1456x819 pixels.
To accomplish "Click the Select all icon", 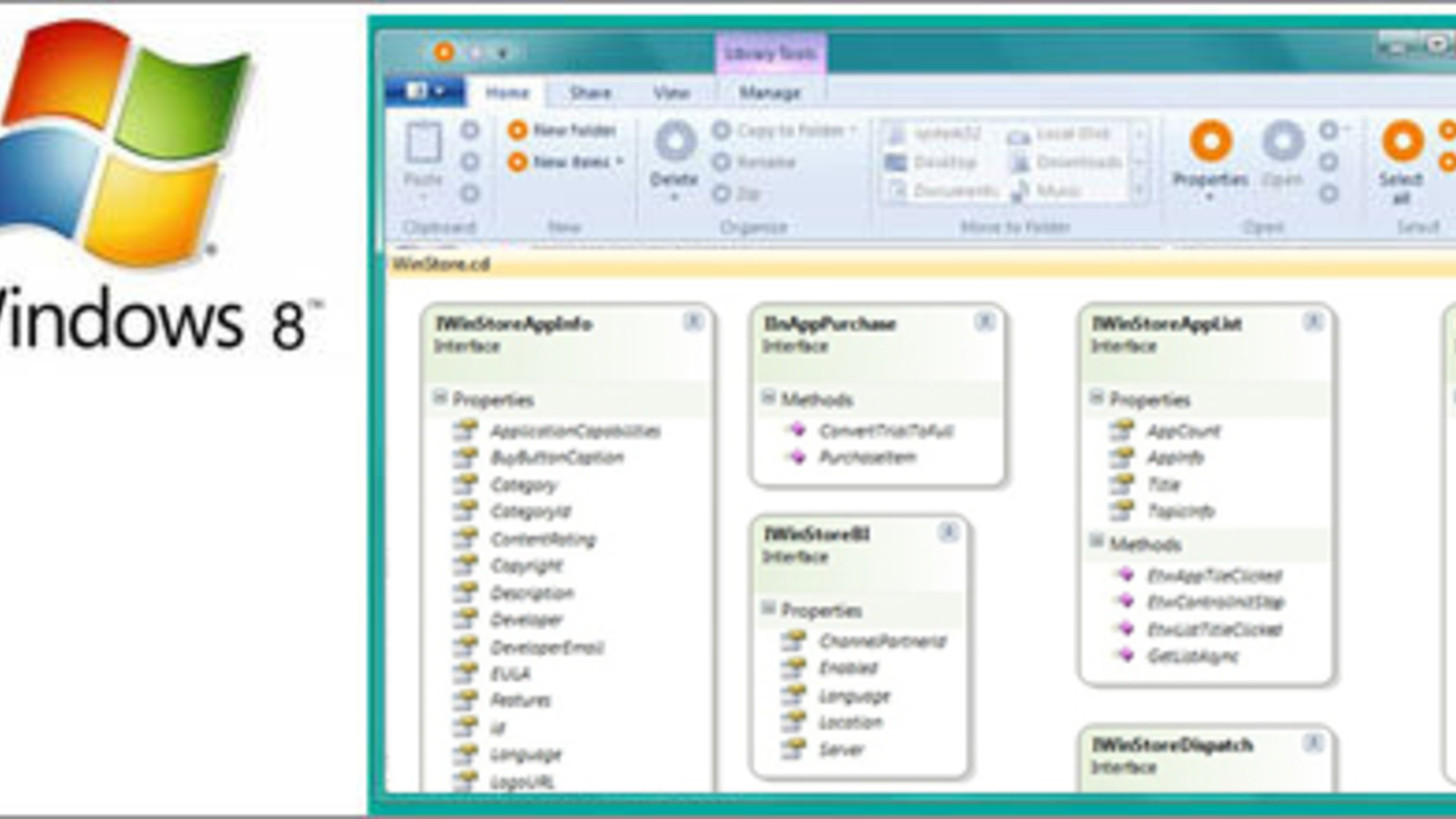I will click(x=1402, y=143).
